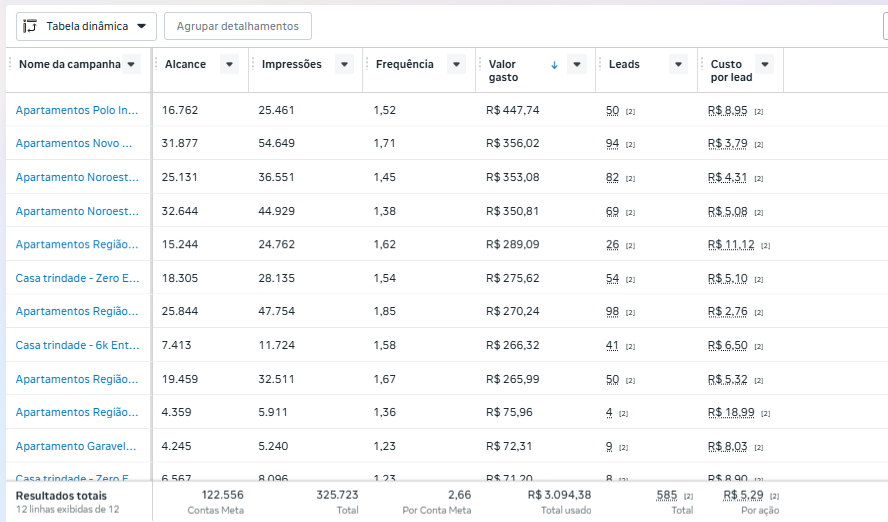Click the drag handle of the Valor gasto column
The width and height of the screenshot is (888, 522).
coord(480,64)
